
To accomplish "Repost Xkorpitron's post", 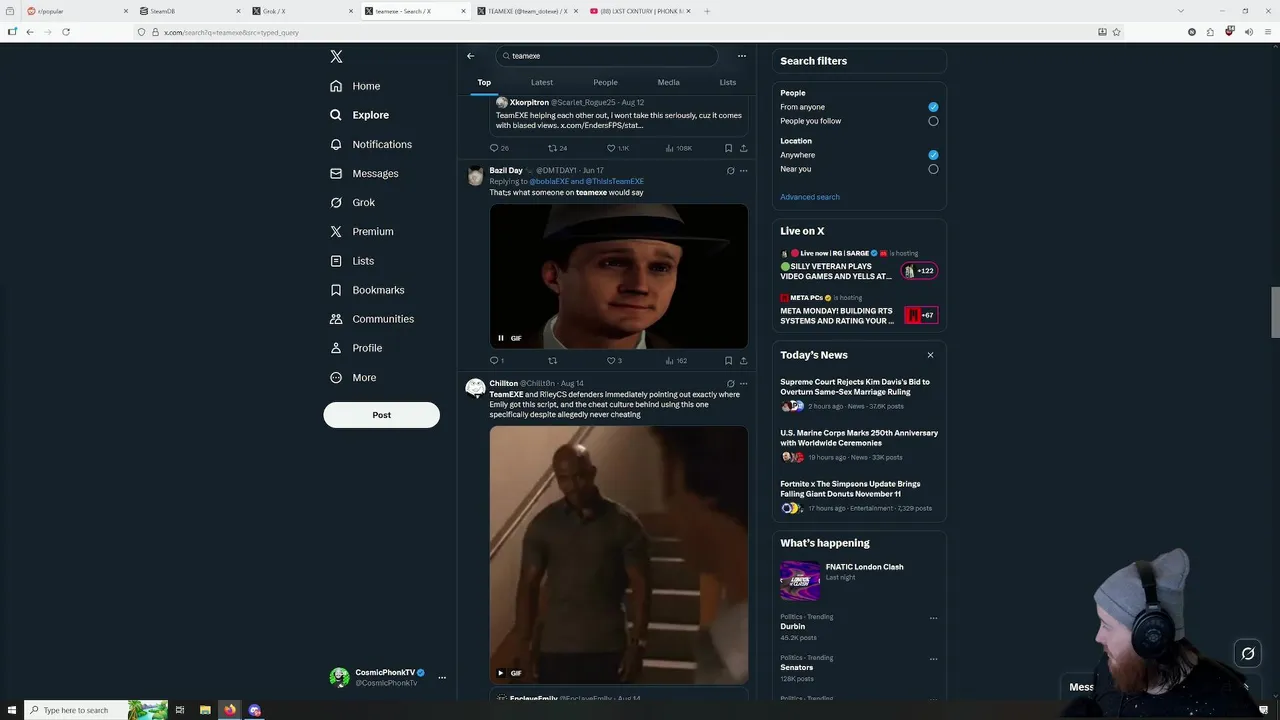I will click(557, 148).
